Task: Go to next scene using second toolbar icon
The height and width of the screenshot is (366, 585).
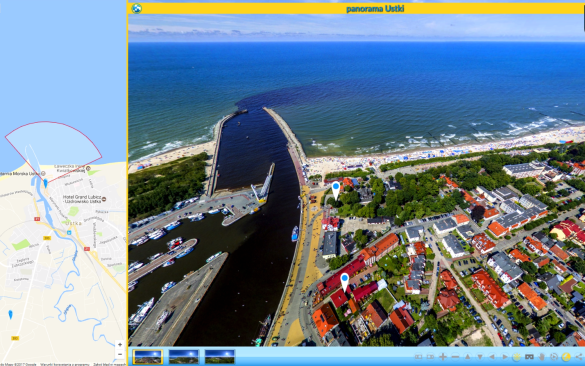Action: pos(430,357)
